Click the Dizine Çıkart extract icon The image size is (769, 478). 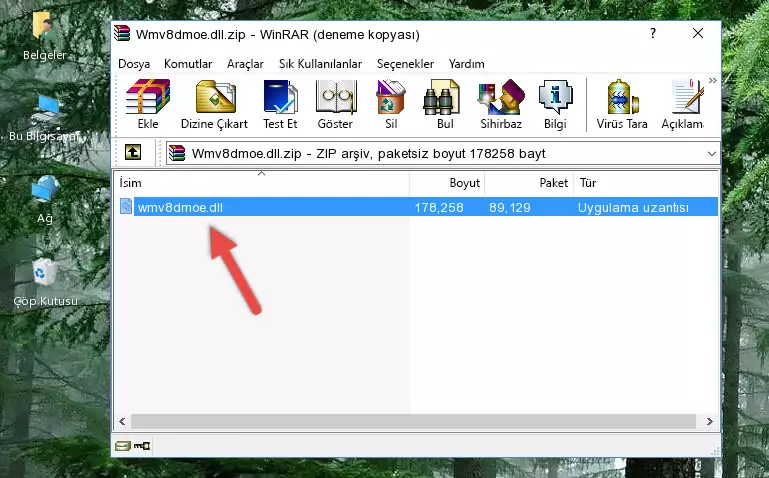pos(214,104)
